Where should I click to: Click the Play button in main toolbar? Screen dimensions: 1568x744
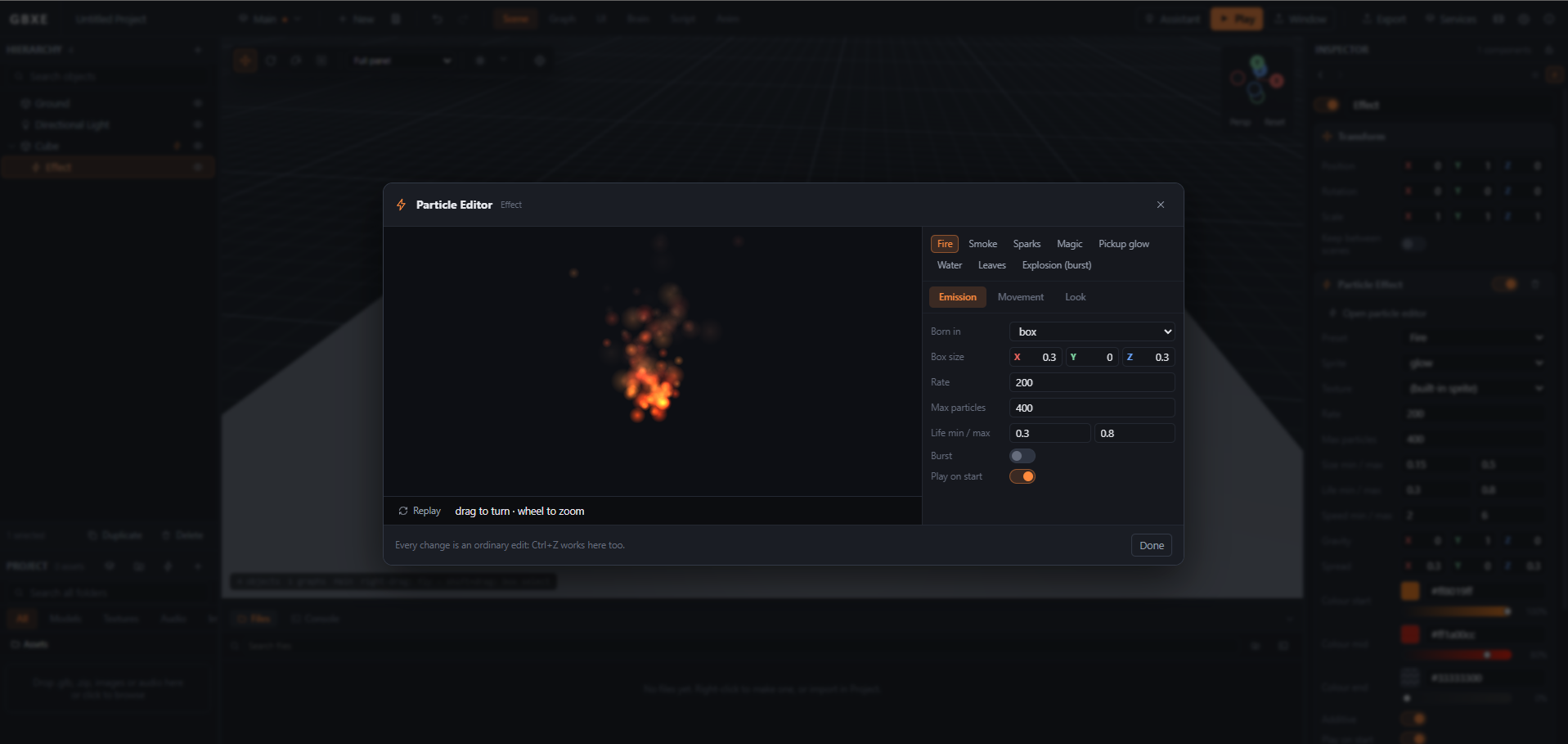coord(1237,19)
